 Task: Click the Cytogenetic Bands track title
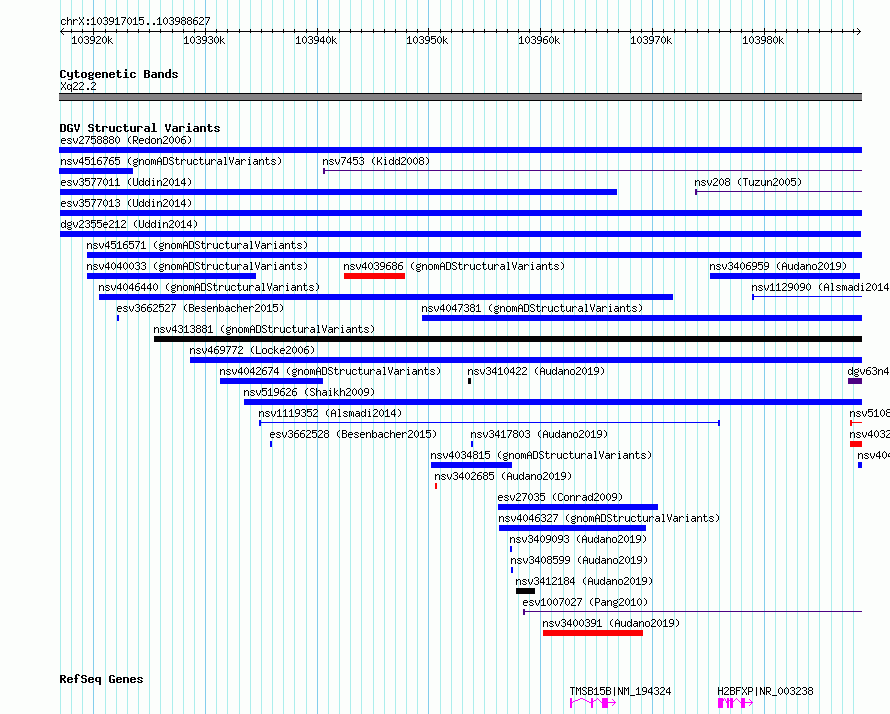pyautogui.click(x=119, y=74)
